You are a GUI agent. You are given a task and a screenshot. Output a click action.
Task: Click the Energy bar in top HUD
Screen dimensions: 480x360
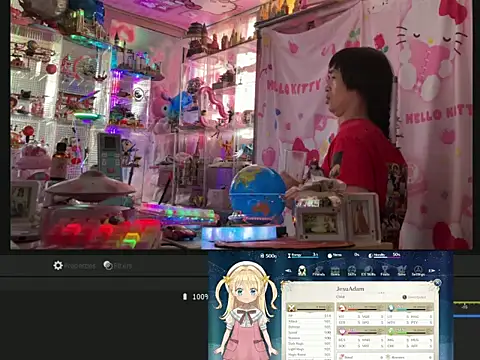(303, 255)
